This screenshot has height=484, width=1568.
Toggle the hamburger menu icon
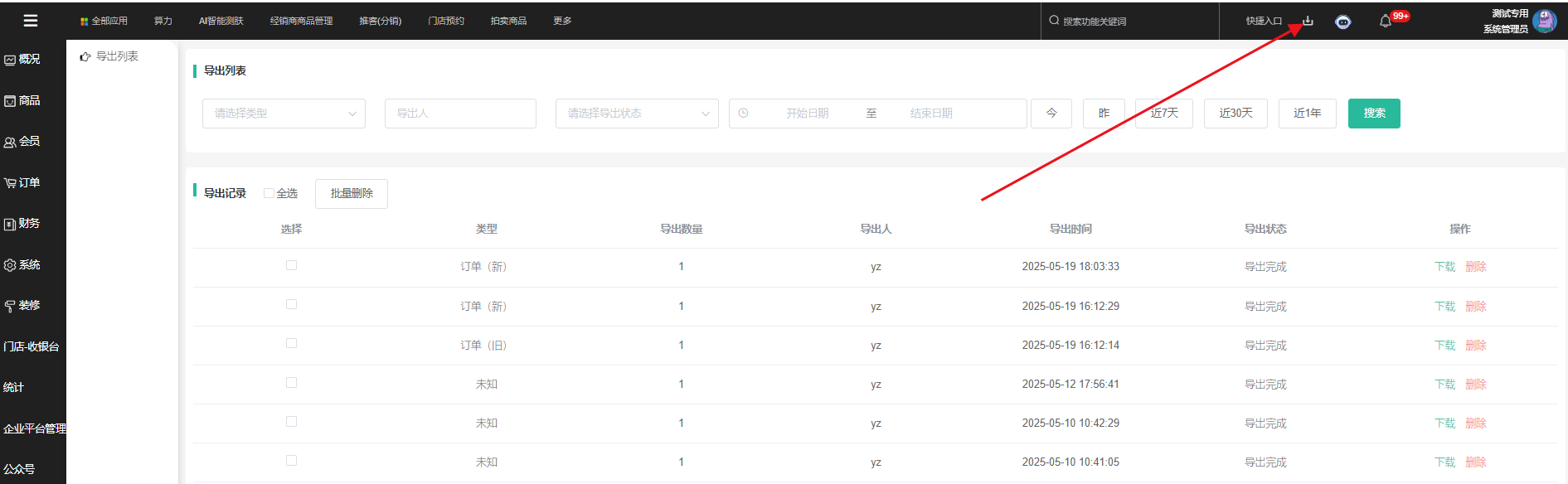pos(31,21)
